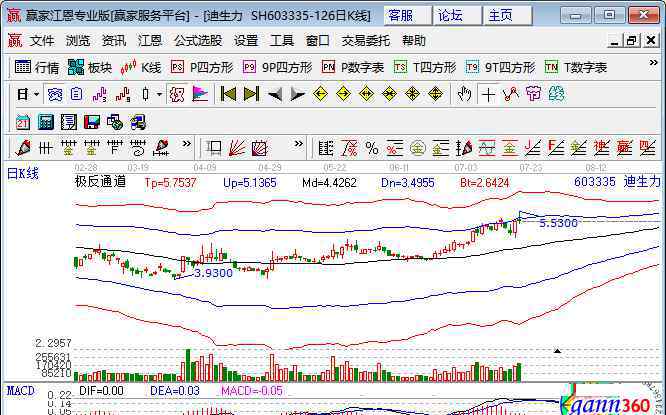Click the colored flag chart icon
This screenshot has width=666, height=415.
coord(200,94)
